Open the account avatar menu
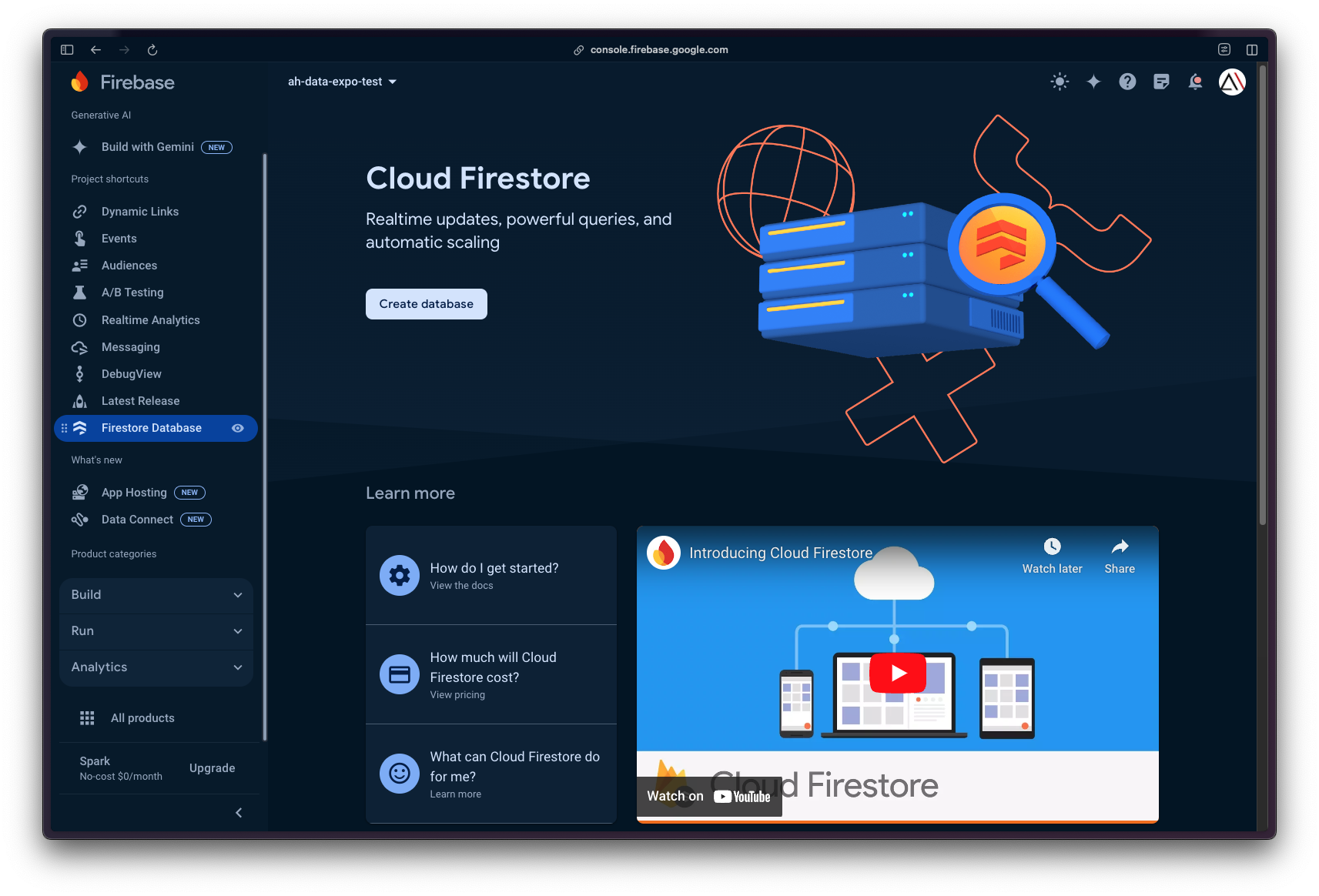This screenshot has height=896, width=1319. pyautogui.click(x=1232, y=82)
